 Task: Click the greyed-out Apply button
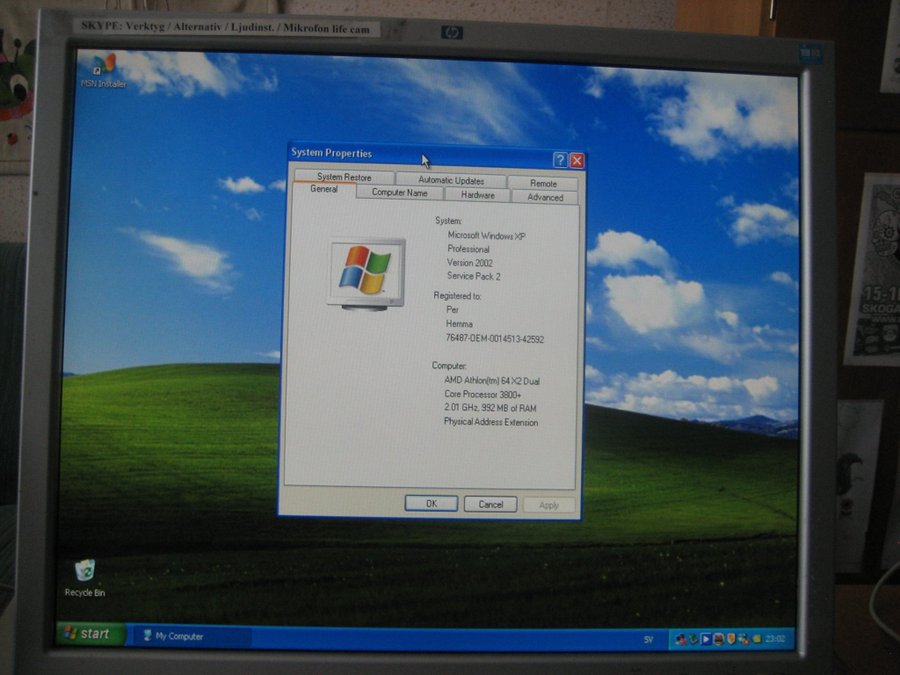click(549, 505)
